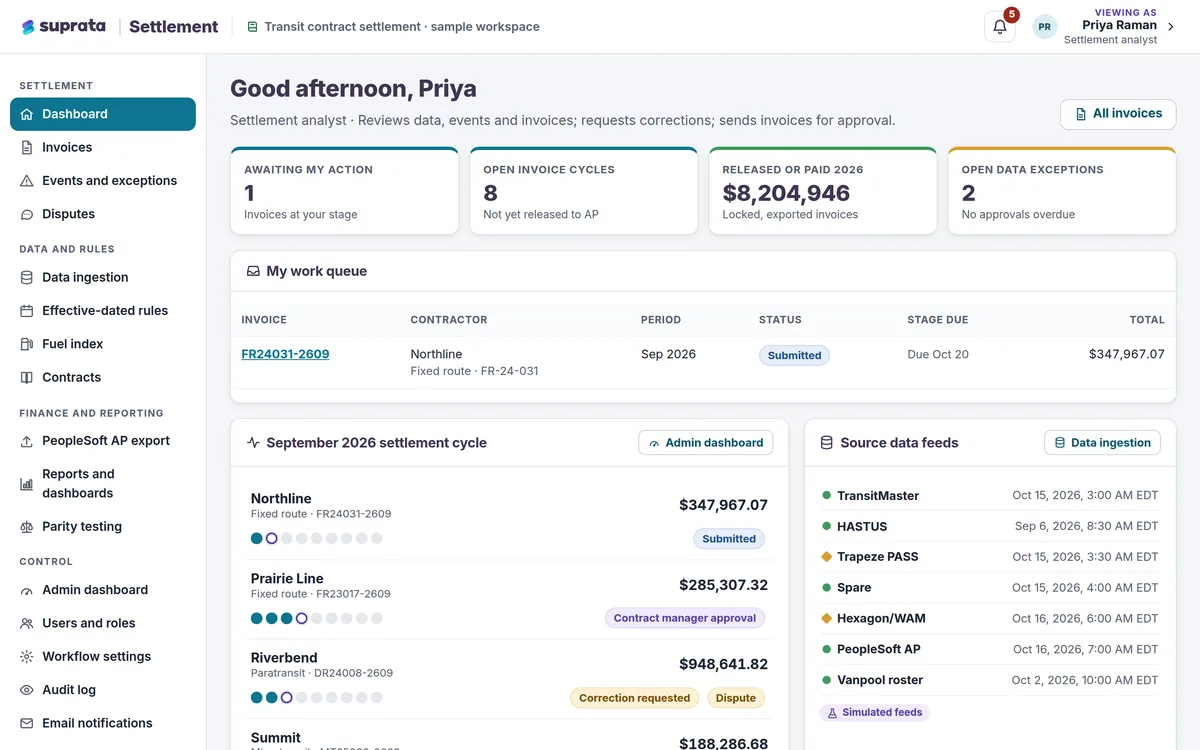This screenshot has width=1200, height=750.
Task: Click the Parity testing scales icon
Action: pyautogui.click(x=27, y=527)
